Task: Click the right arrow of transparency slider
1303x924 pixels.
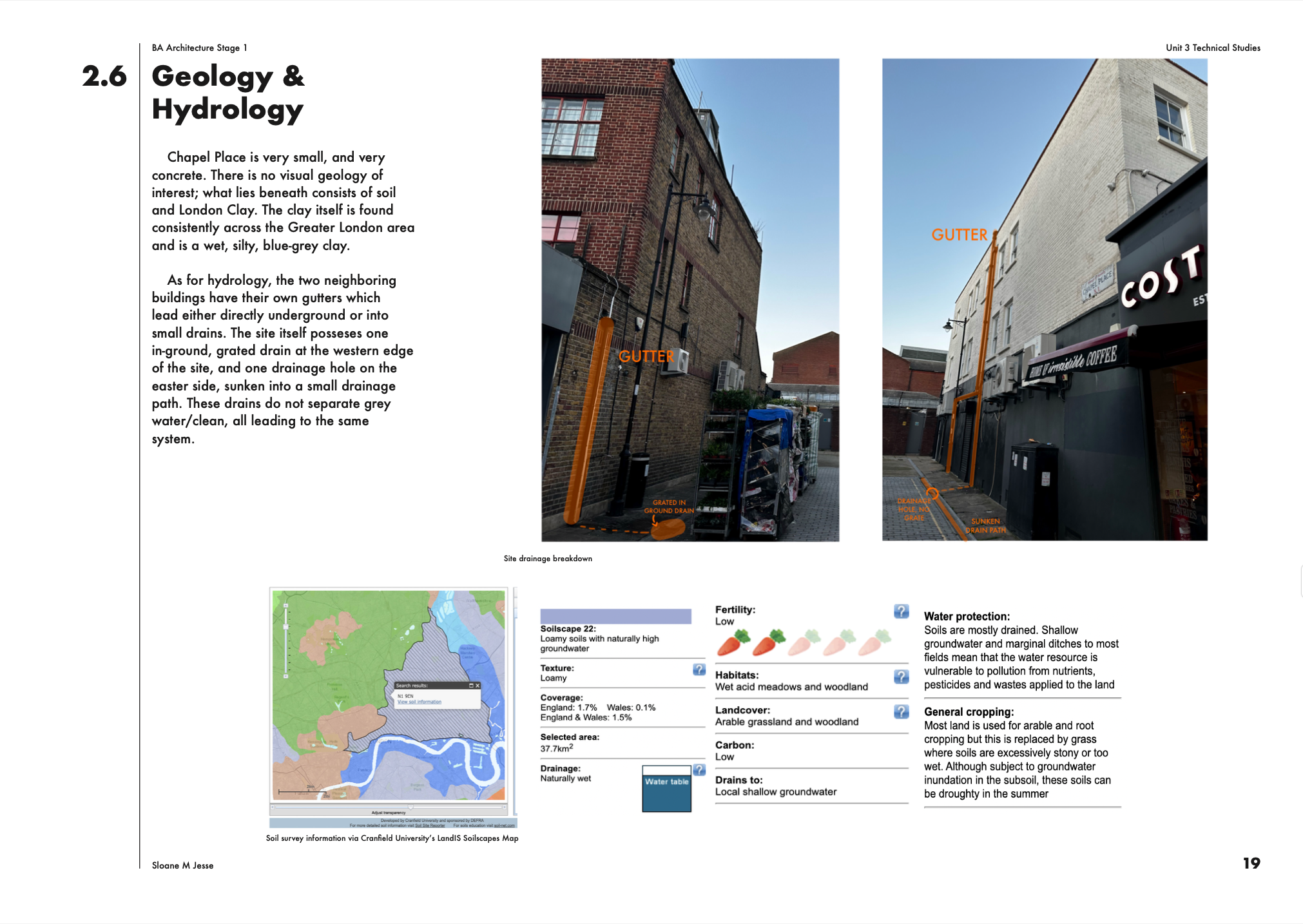Action: pos(504,807)
